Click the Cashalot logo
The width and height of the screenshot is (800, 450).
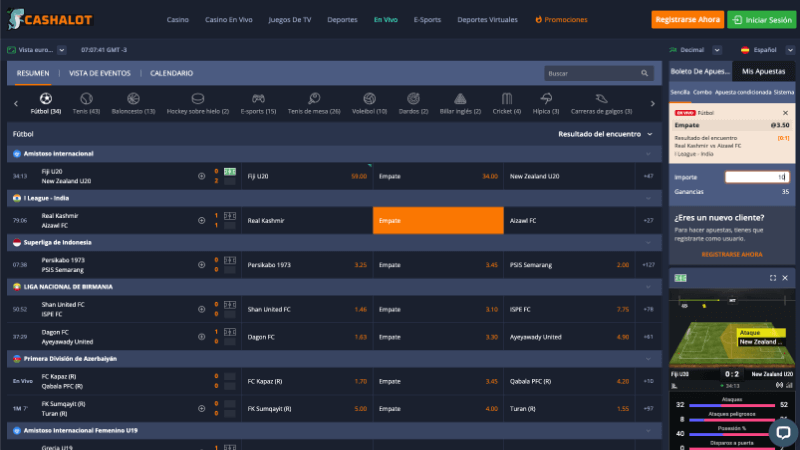[x=50, y=19]
